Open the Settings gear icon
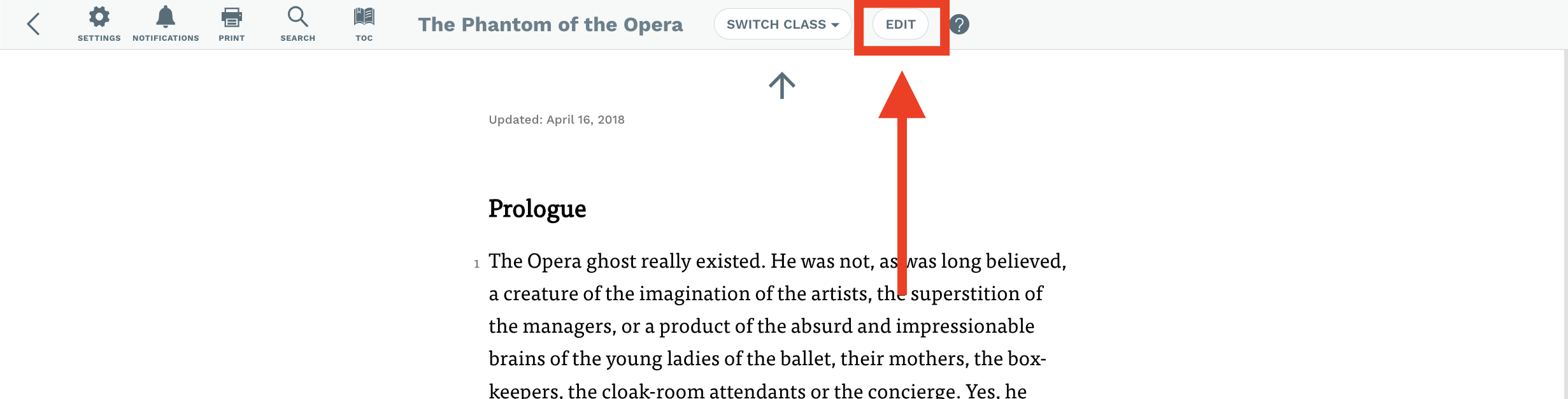Screen dimensions: 1568x399 [99, 17]
